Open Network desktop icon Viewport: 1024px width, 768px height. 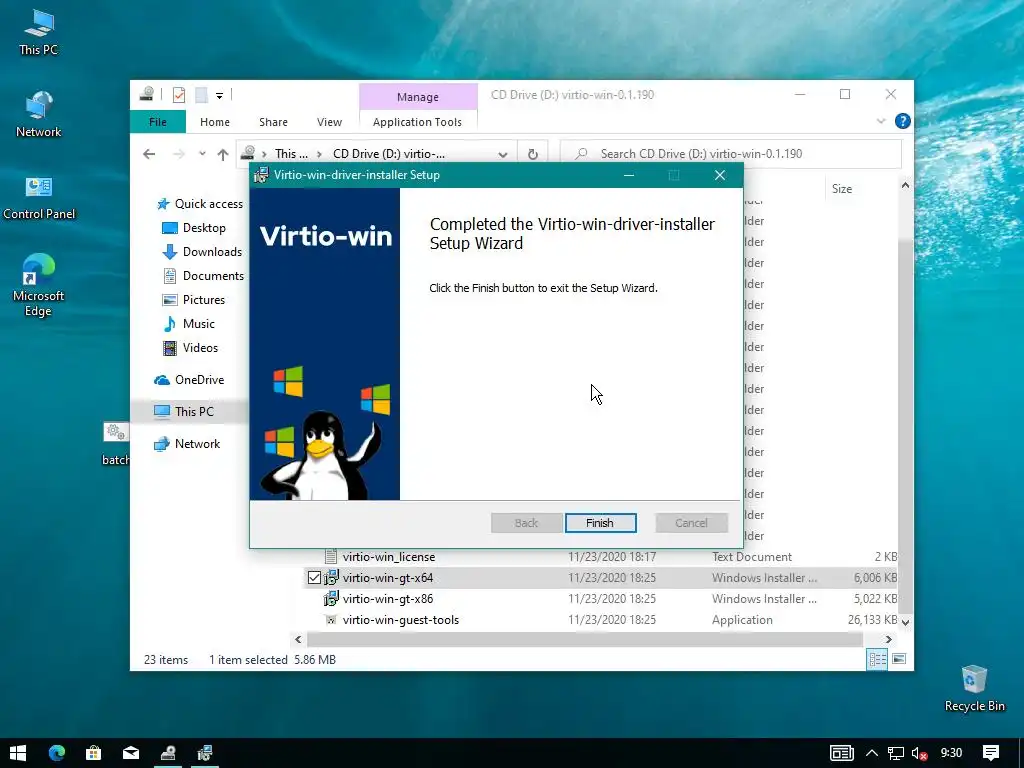(39, 114)
